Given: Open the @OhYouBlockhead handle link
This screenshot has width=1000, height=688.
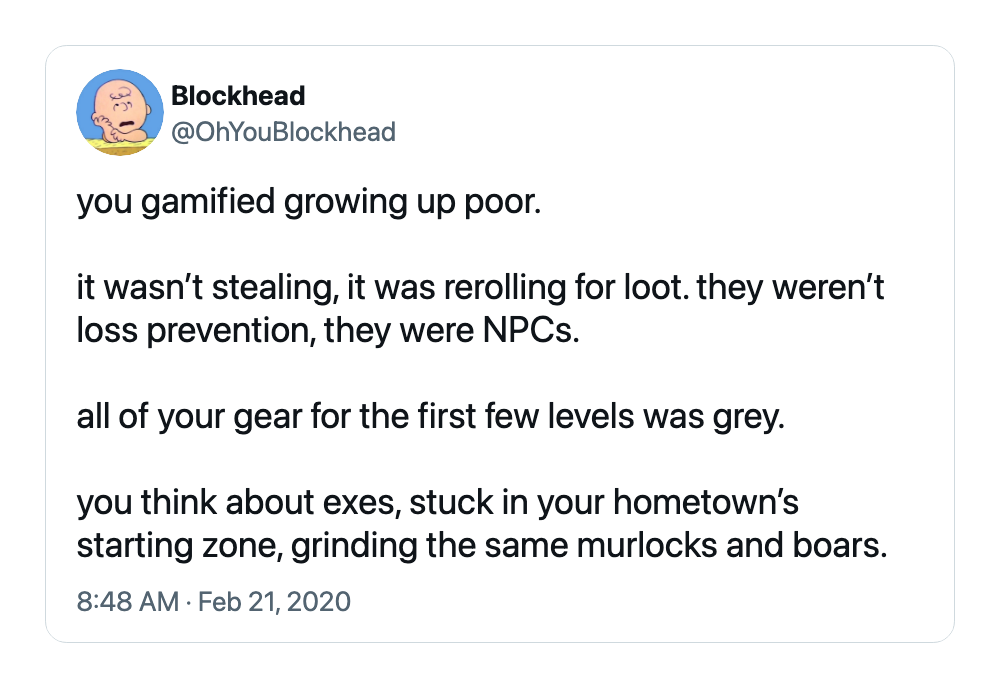Looking at the screenshot, I should coord(283,132).
